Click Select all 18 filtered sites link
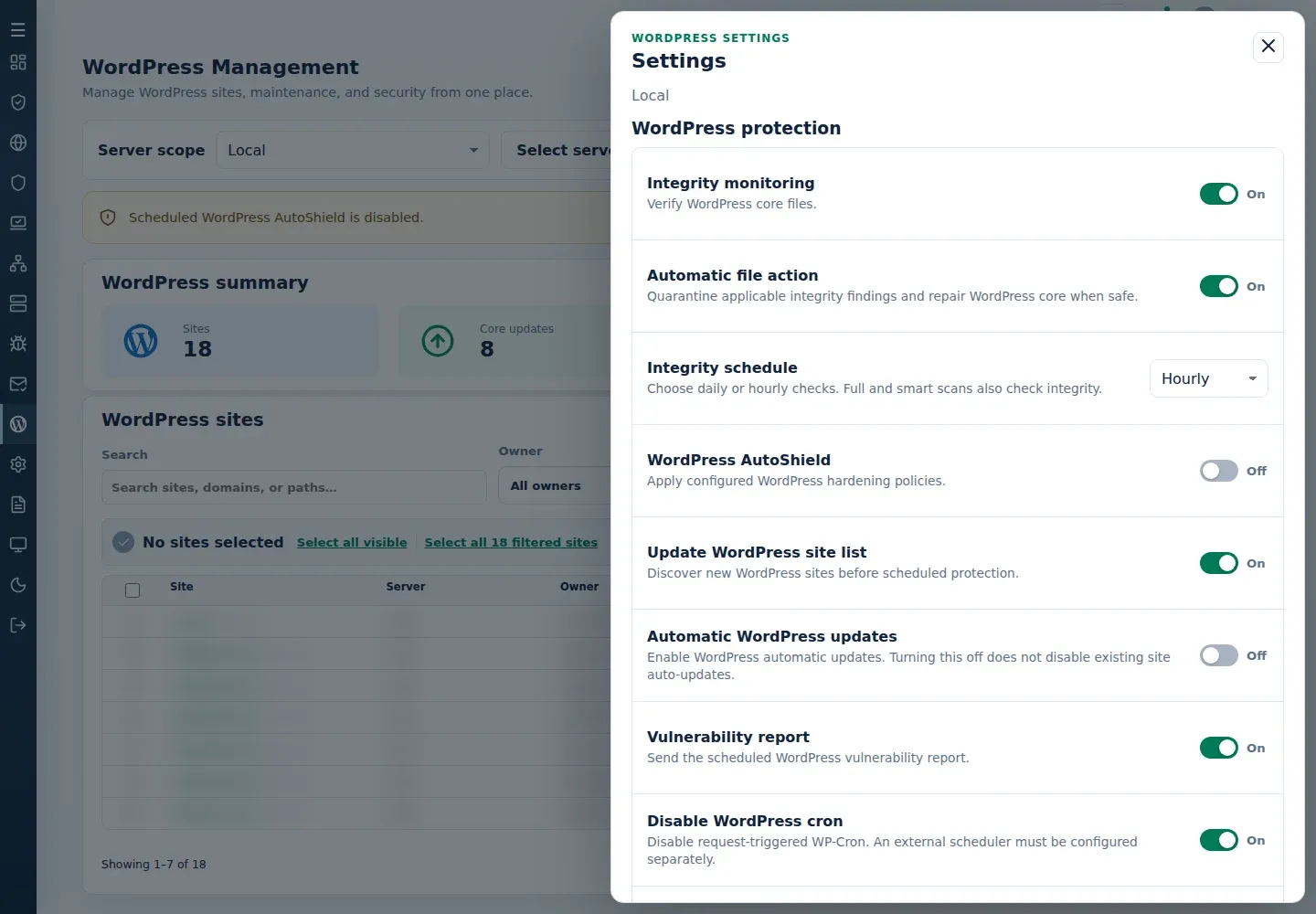1316x914 pixels. click(511, 542)
